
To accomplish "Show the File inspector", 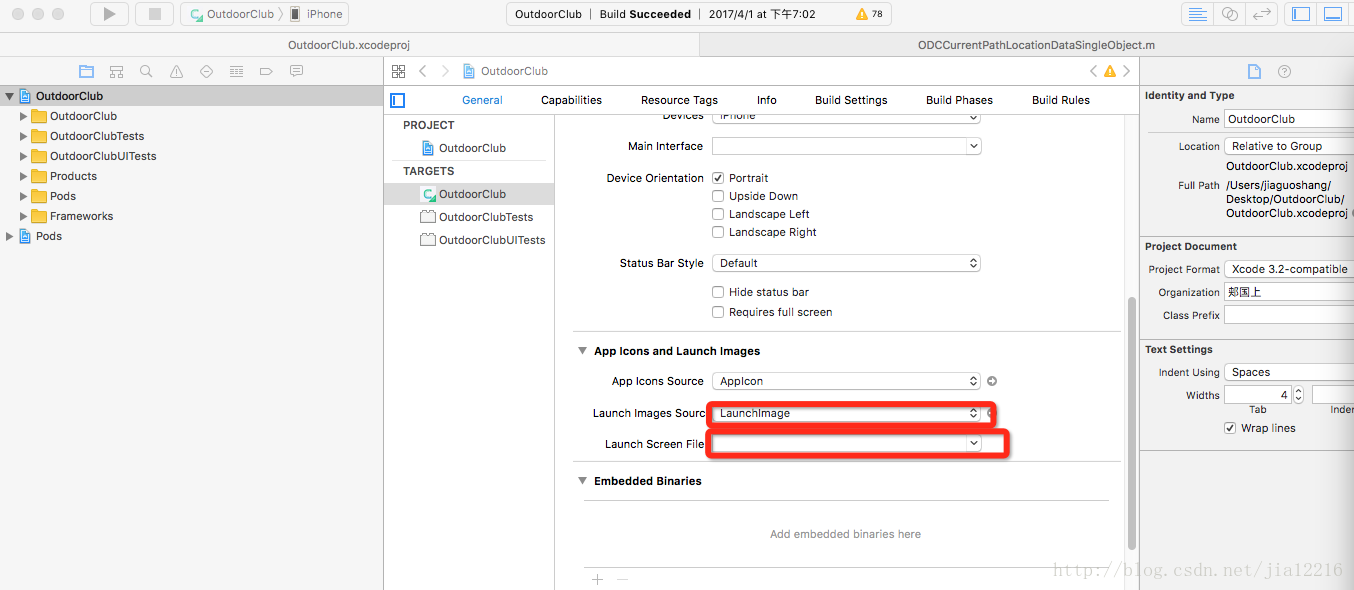I will [x=1254, y=71].
